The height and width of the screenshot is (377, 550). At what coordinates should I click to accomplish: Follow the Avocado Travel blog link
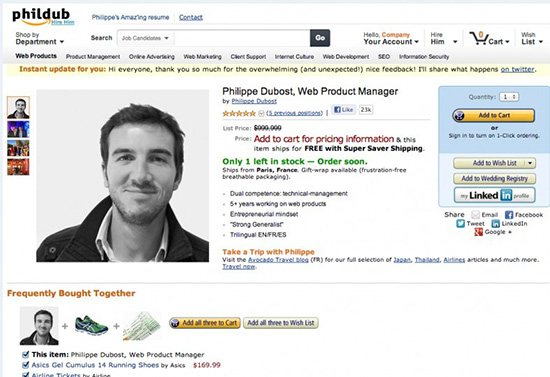click(278, 260)
